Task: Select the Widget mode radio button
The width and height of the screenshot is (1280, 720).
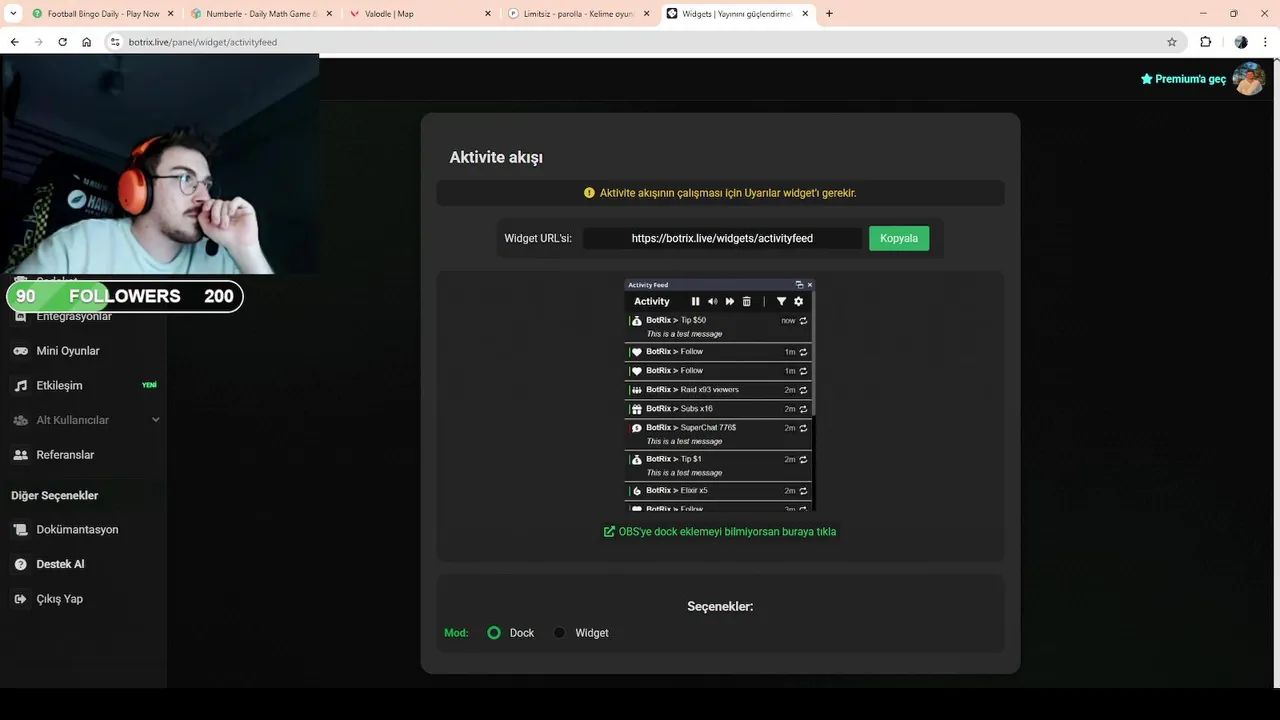Action: [559, 633]
